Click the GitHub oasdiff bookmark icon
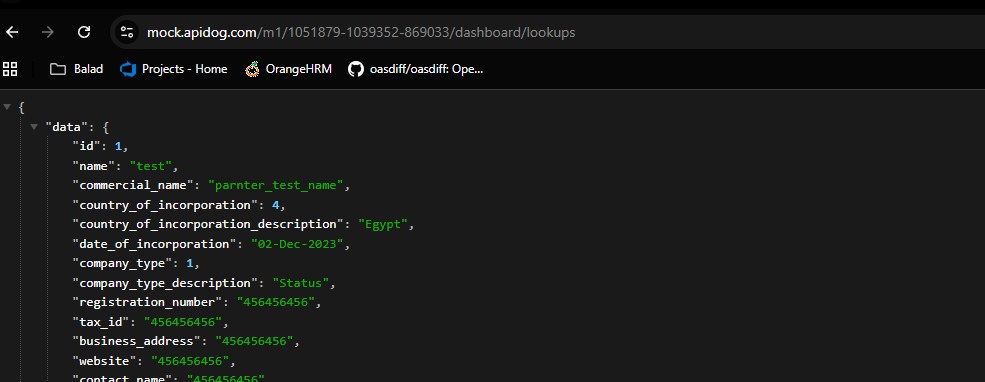This screenshot has width=985, height=382. point(356,69)
